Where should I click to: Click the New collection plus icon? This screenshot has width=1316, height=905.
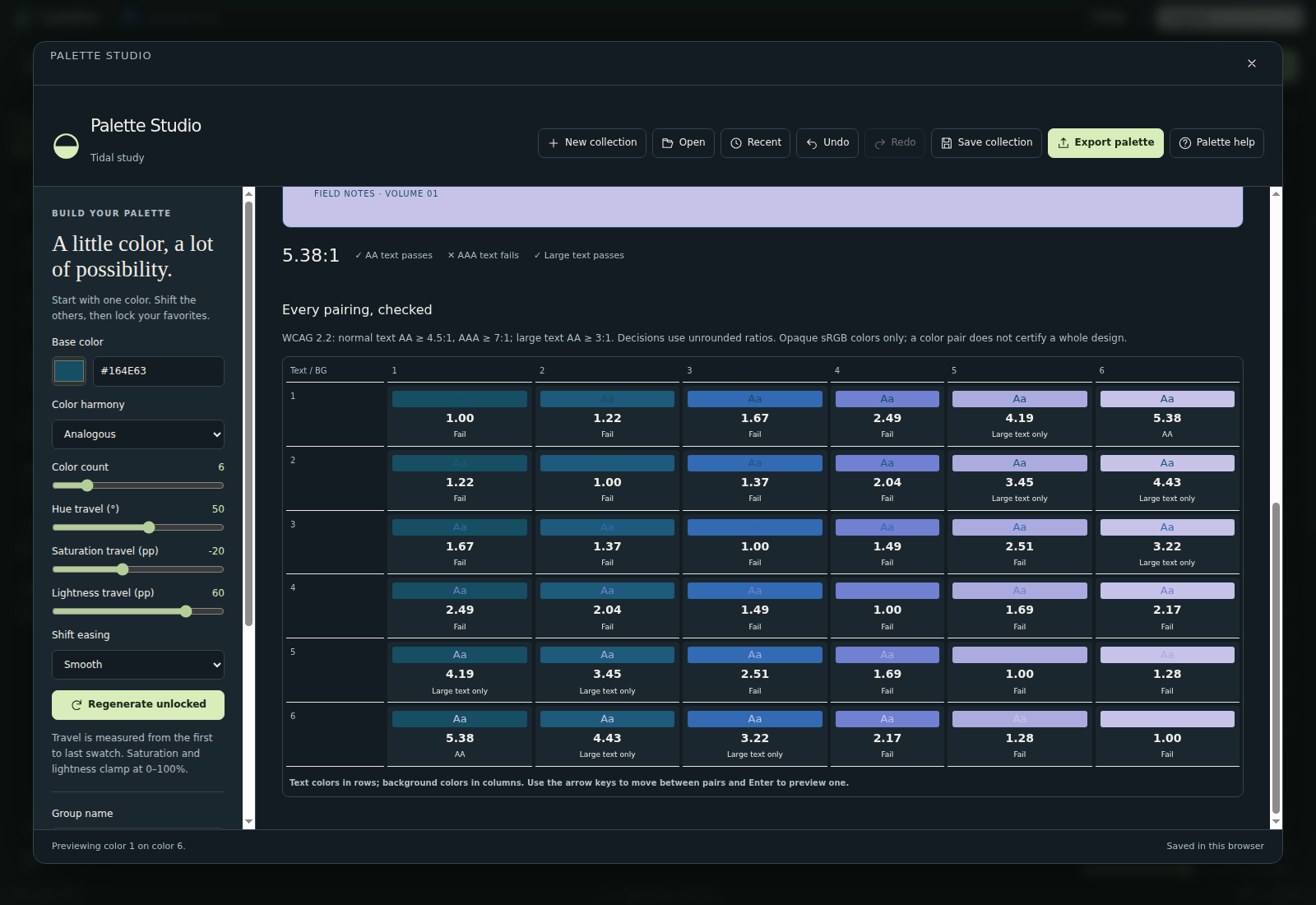coord(554,143)
